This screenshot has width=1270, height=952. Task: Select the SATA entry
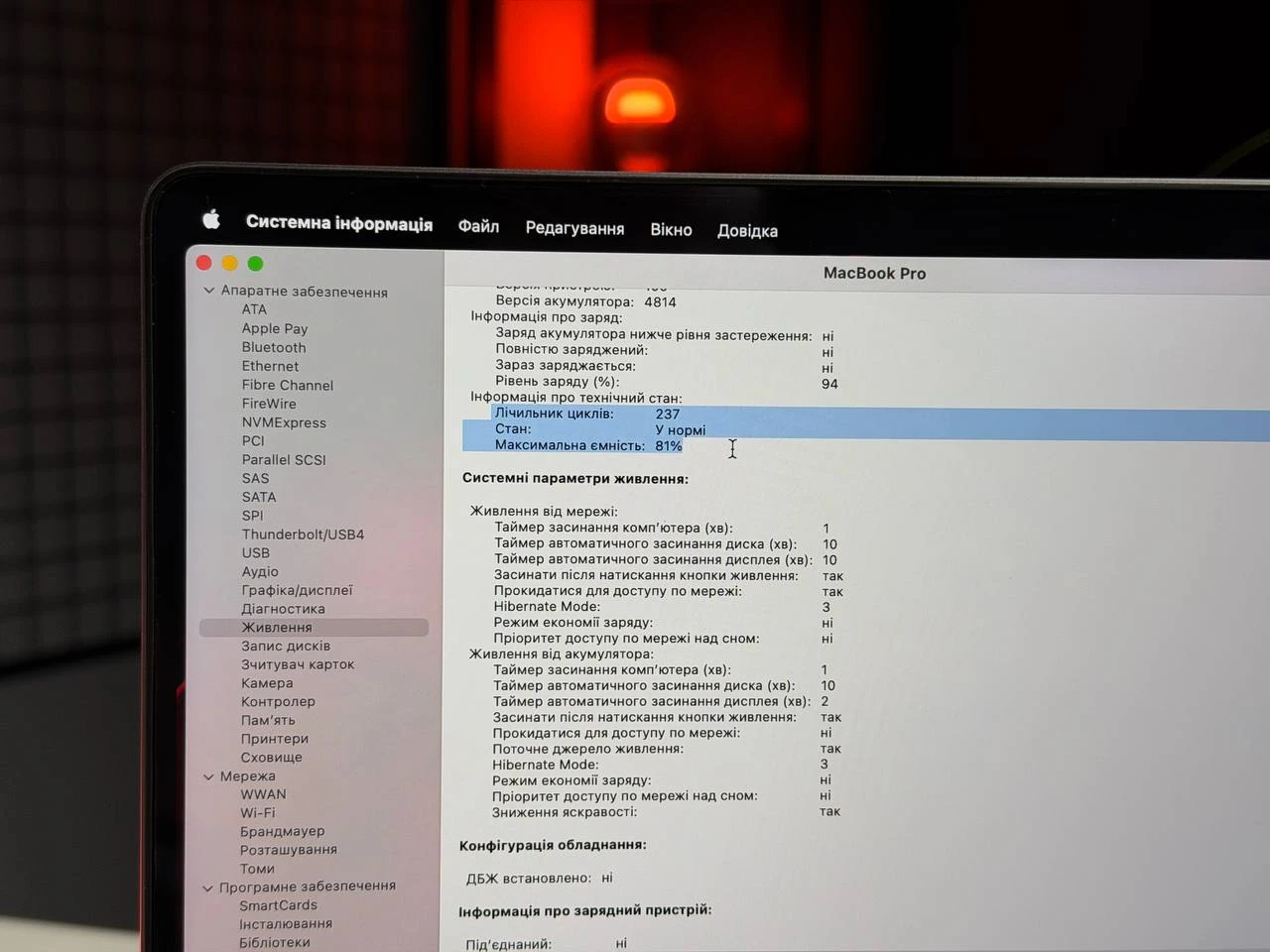pyautogui.click(x=259, y=497)
